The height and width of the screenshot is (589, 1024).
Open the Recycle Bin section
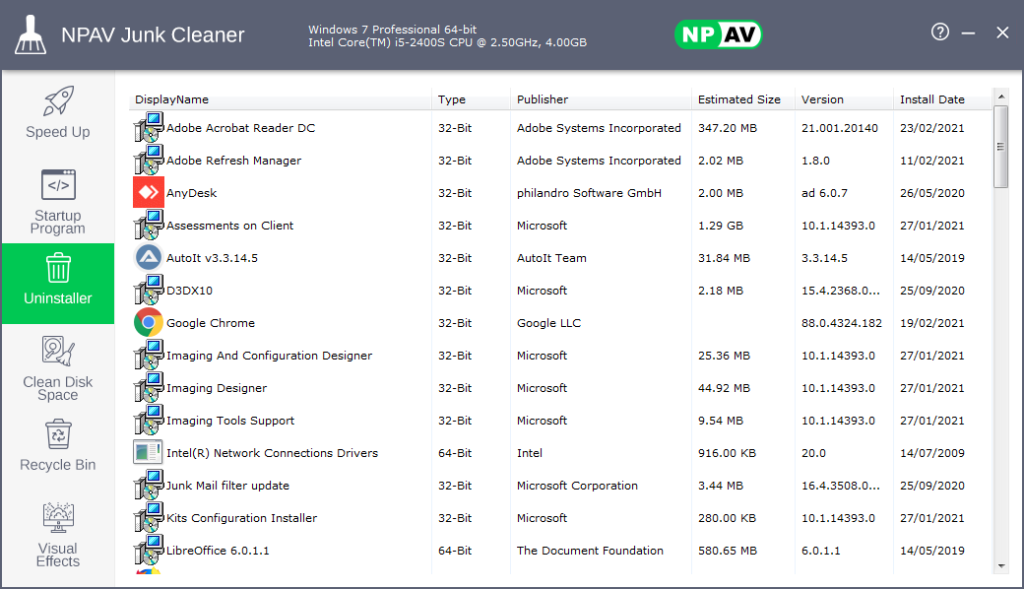[58, 435]
